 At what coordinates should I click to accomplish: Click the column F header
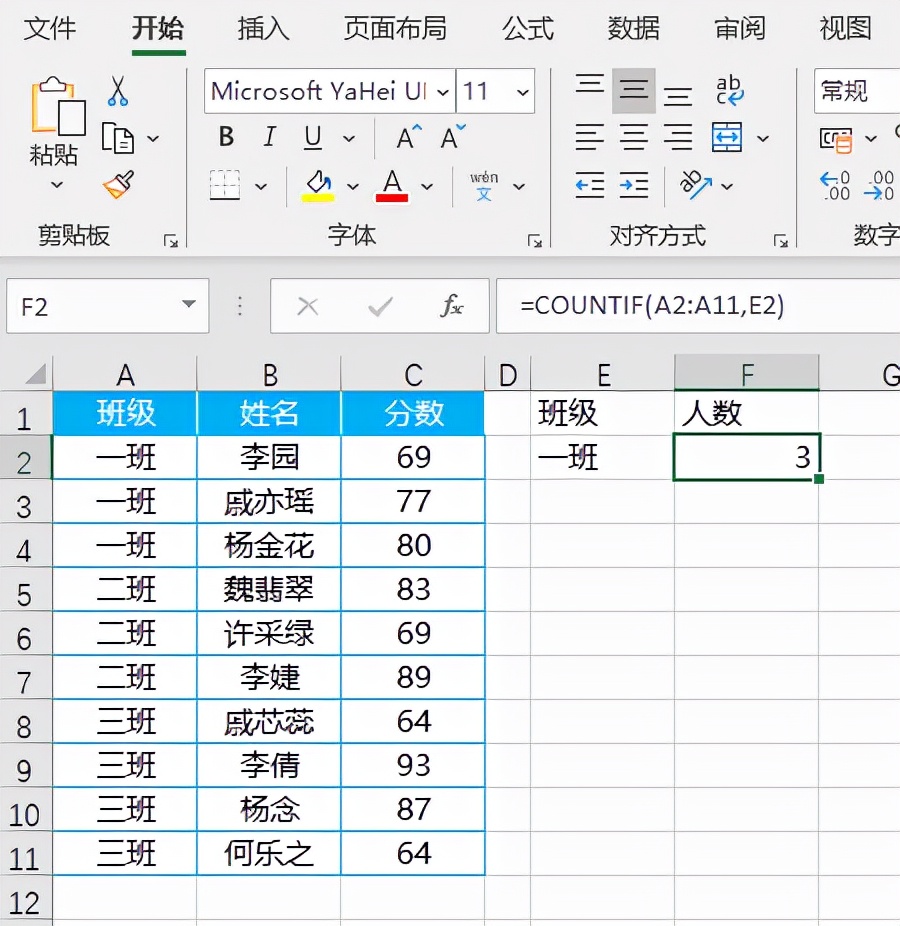point(746,374)
